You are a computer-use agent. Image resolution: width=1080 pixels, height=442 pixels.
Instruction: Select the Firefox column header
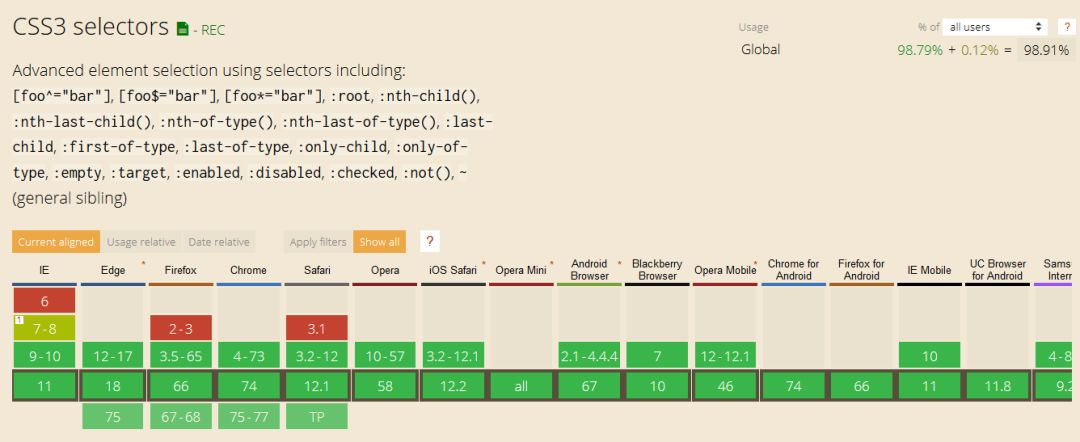coord(180,271)
